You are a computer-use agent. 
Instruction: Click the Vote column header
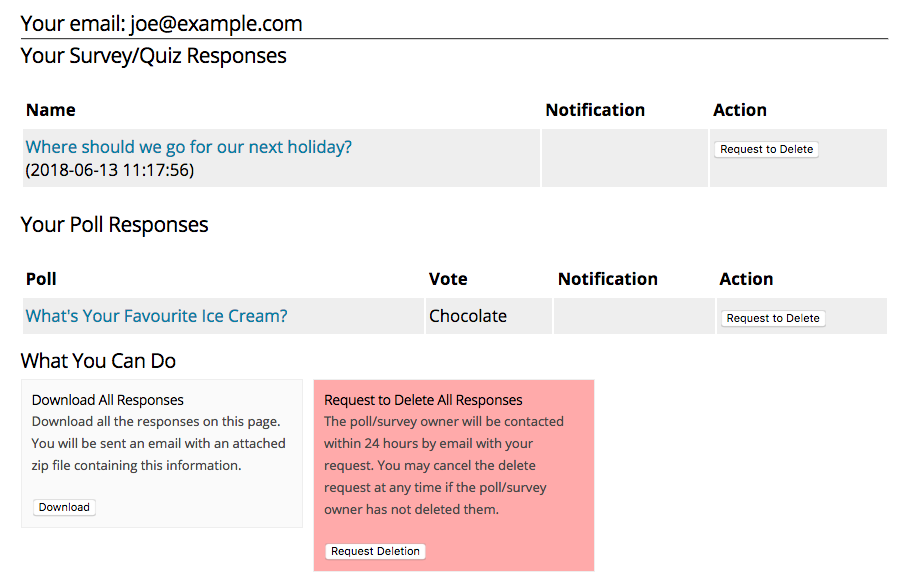[x=448, y=279]
